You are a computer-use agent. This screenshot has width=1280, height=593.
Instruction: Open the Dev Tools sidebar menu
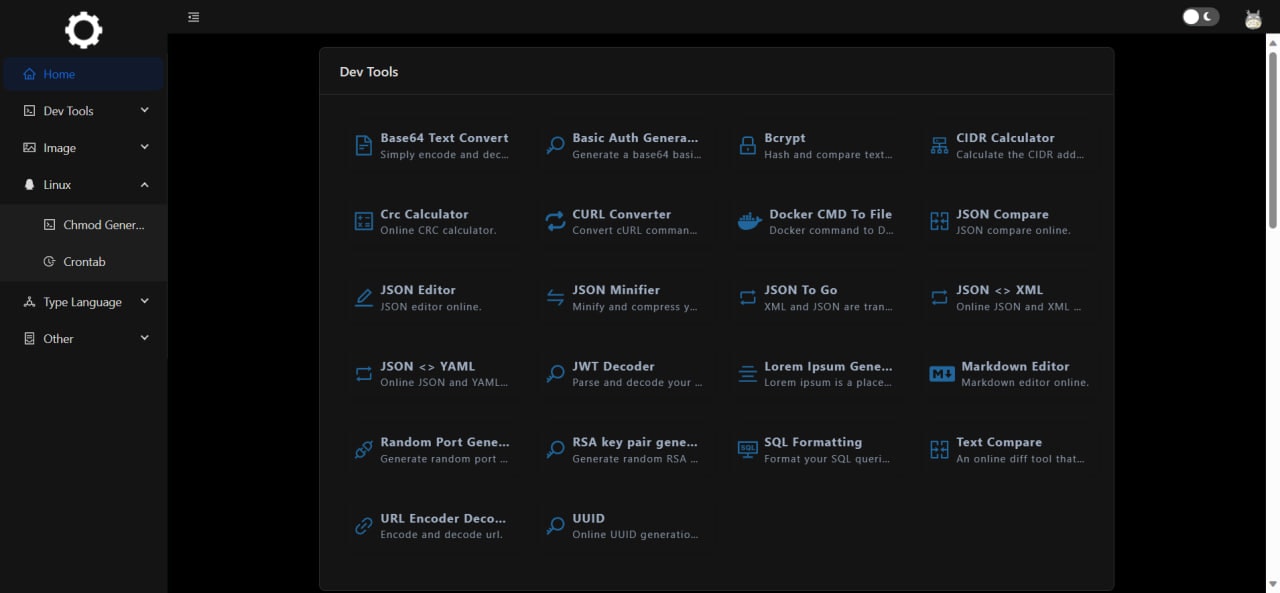(83, 110)
